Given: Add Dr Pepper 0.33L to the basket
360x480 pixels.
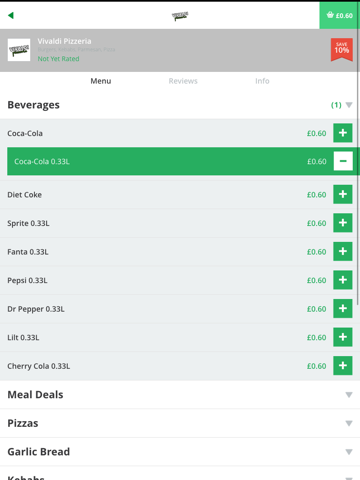Looking at the screenshot, I should click(x=343, y=309).
